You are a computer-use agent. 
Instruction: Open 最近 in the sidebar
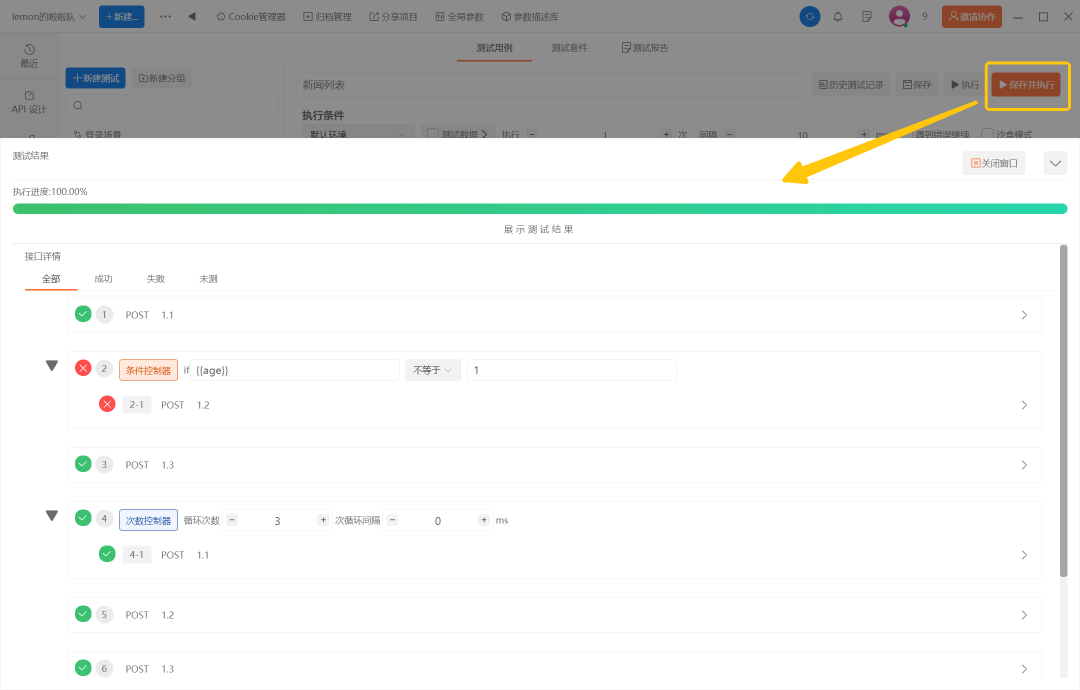(x=29, y=56)
